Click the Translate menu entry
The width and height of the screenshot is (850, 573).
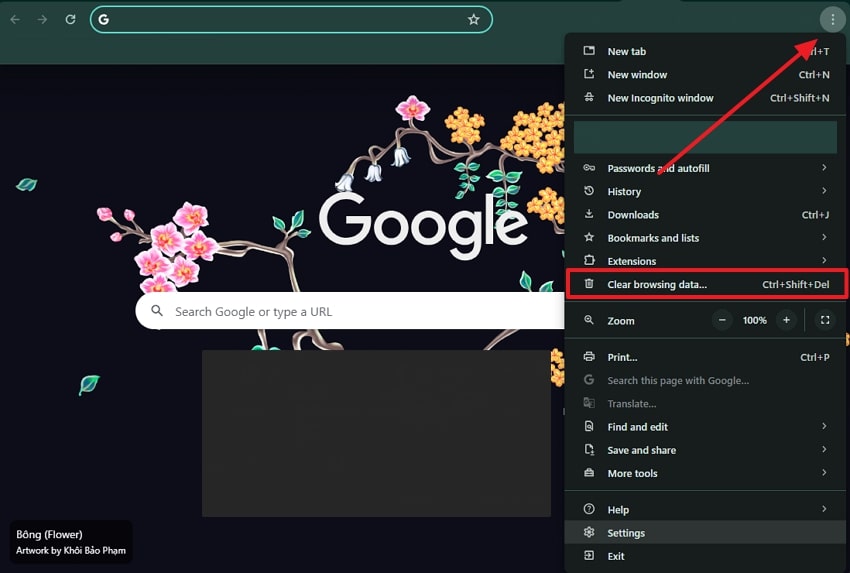[705, 404]
